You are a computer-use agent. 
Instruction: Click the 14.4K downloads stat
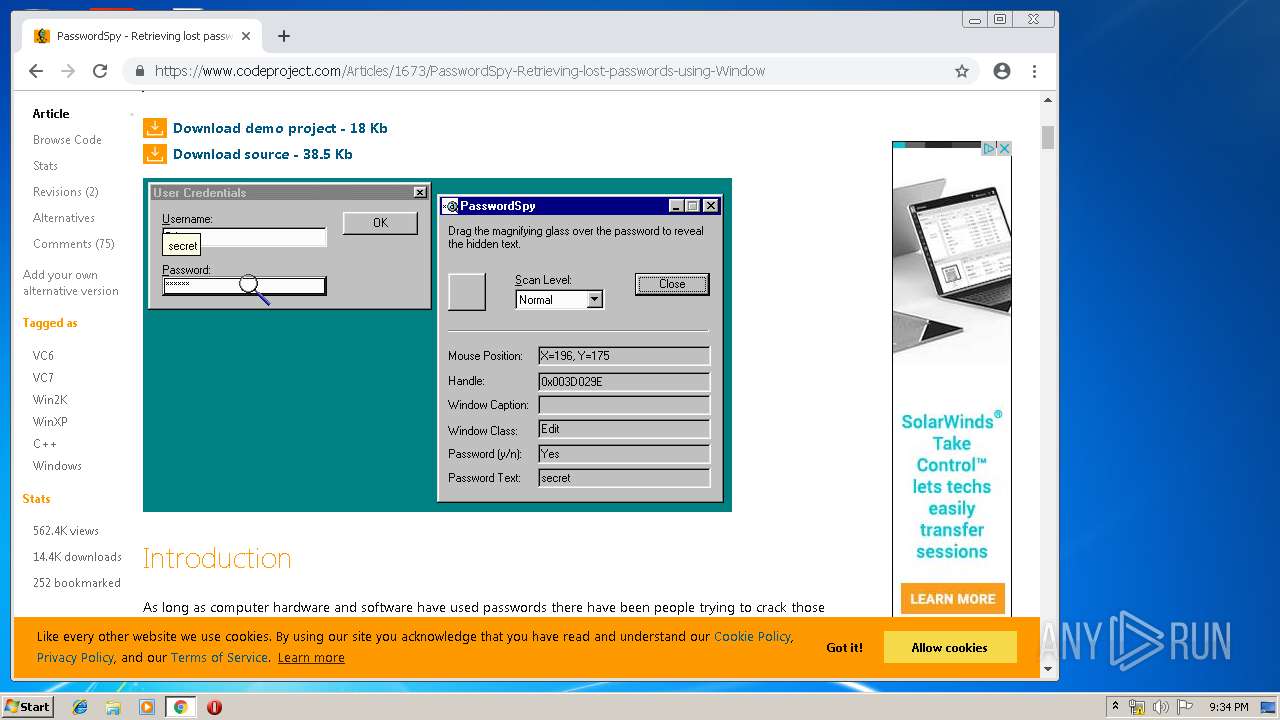click(77, 557)
